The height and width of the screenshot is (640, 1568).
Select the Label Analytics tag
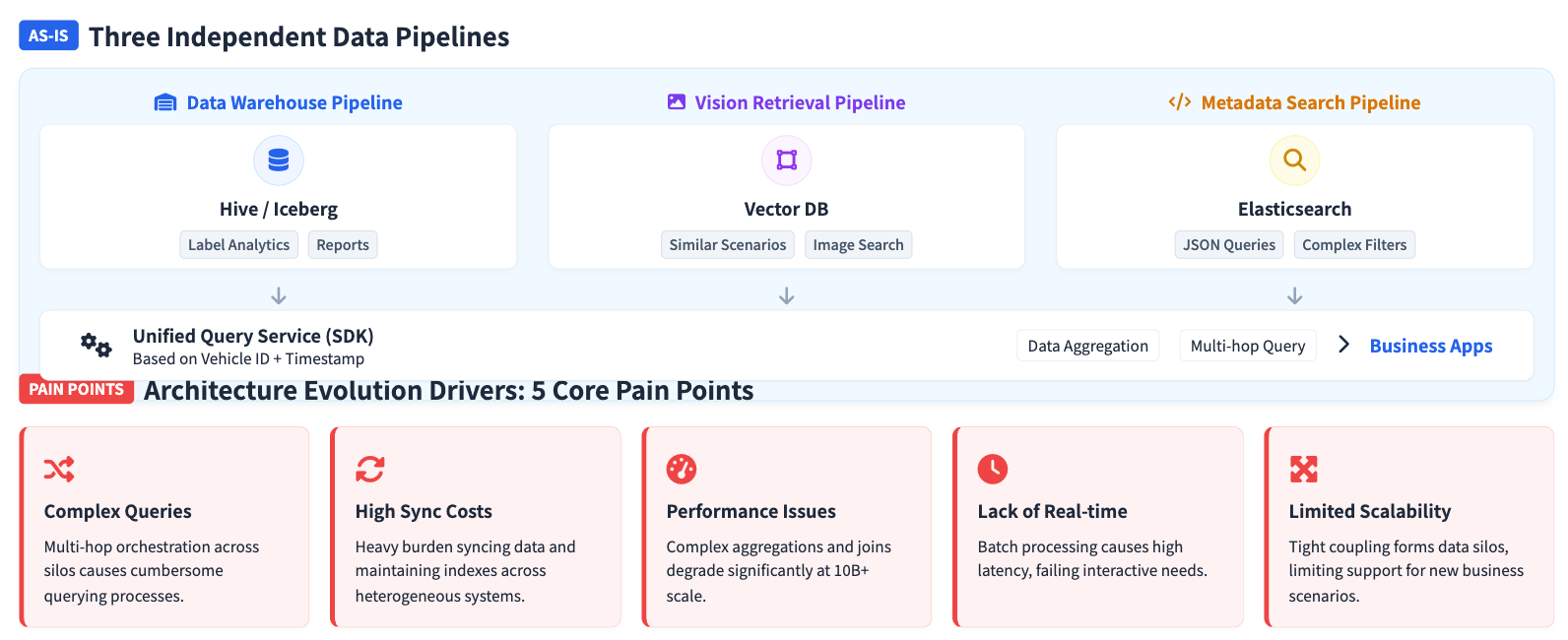point(238,245)
